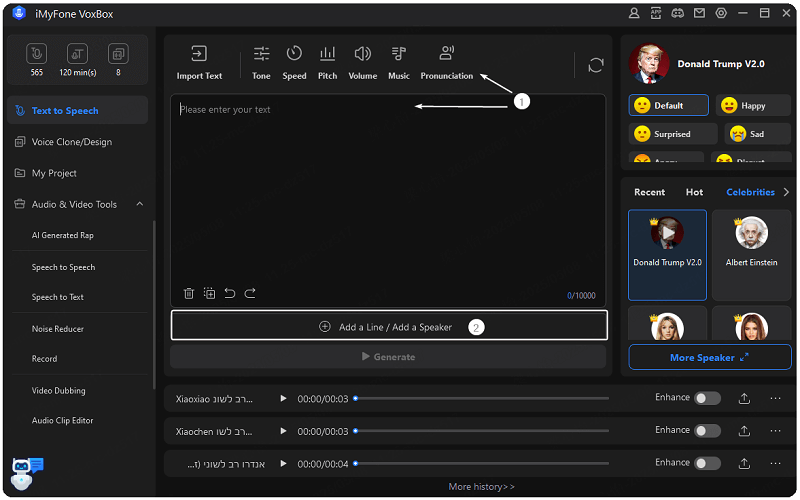The width and height of the screenshot is (800, 500).
Task: Play the Xiaochen audio clip
Action: coord(283,431)
